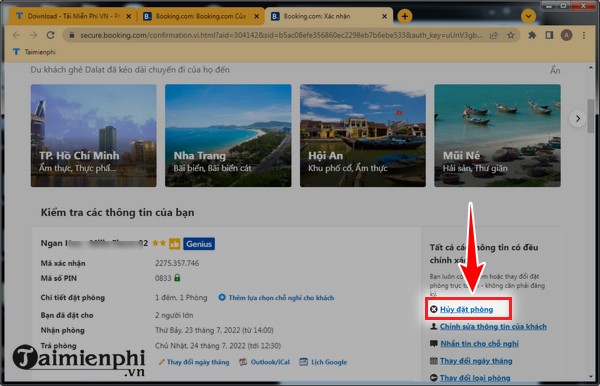Click the person icon by Chỉnh sửa thông tin
The image size is (600, 386).
coord(434,326)
